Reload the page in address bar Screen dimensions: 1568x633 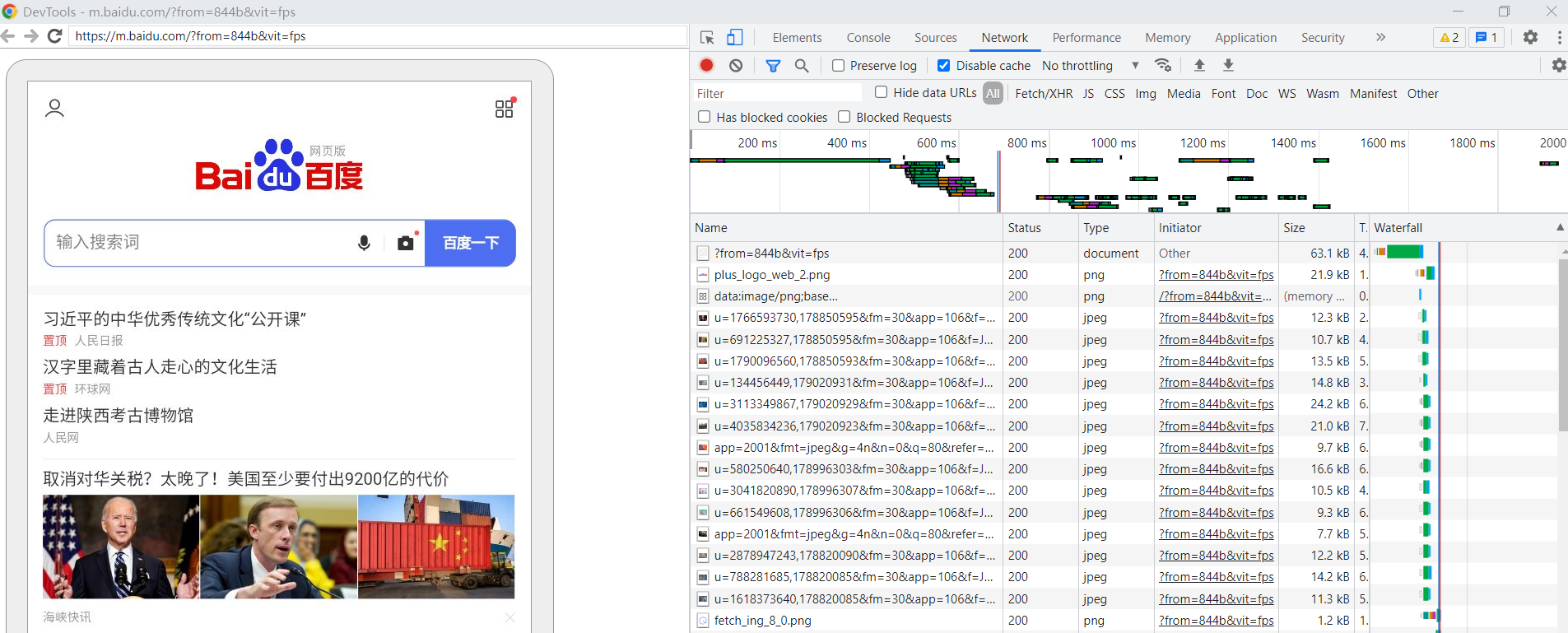click(x=55, y=36)
